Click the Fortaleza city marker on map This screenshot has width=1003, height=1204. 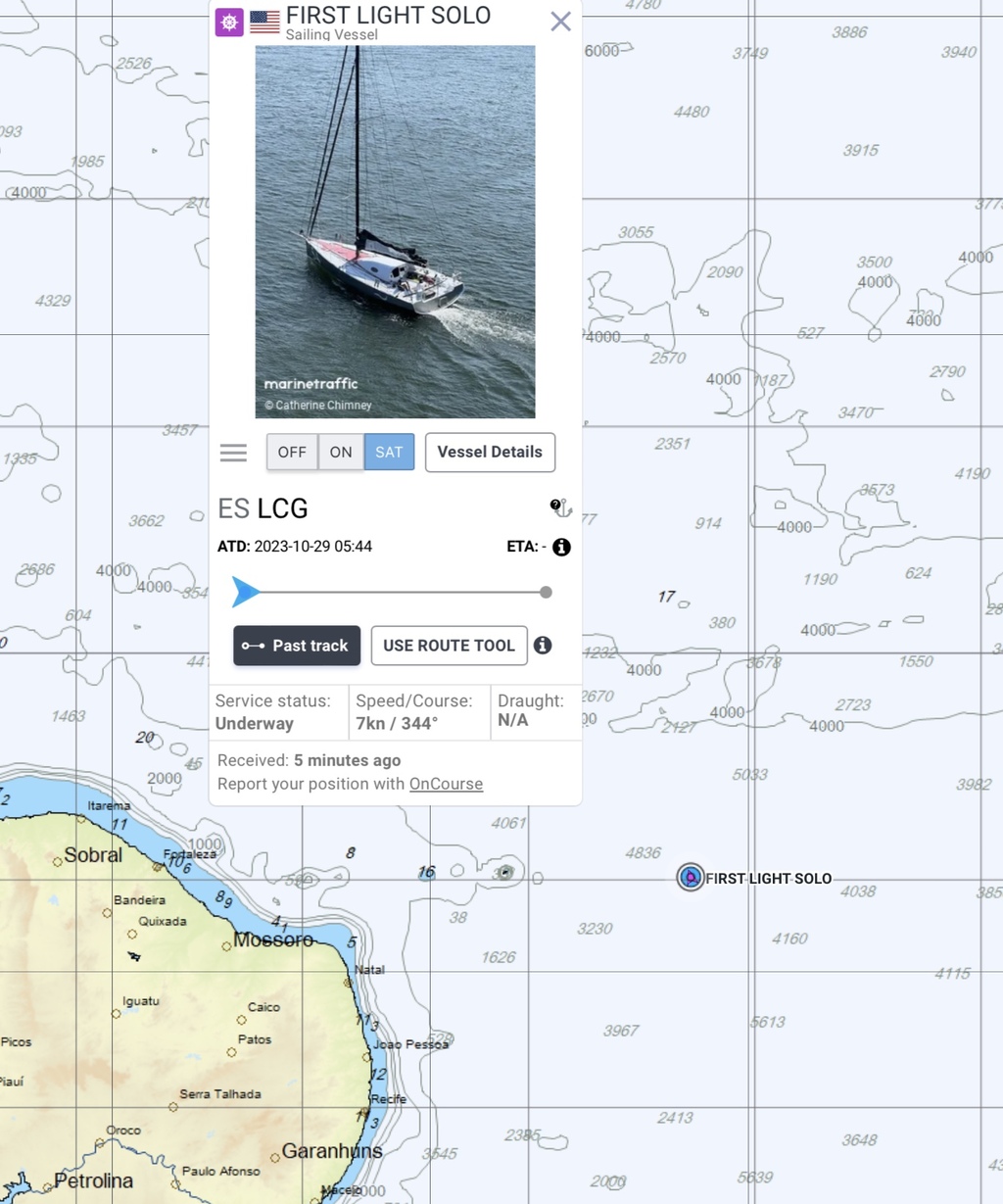click(x=158, y=867)
